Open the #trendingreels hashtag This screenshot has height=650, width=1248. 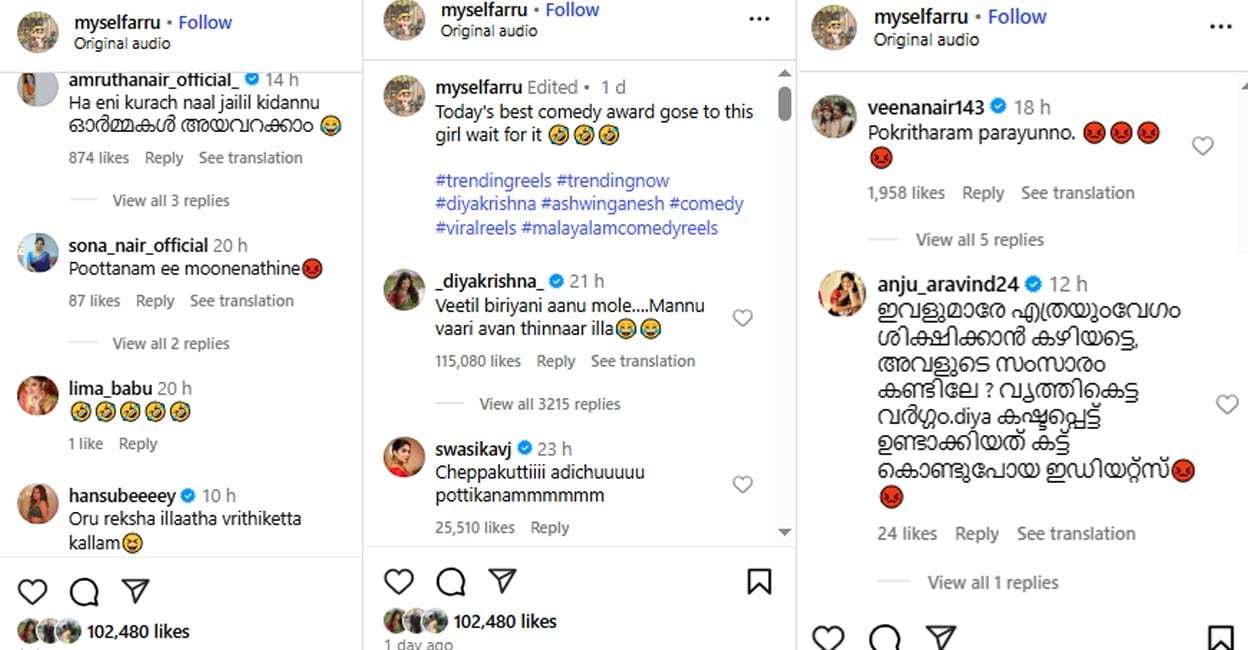tap(492, 180)
